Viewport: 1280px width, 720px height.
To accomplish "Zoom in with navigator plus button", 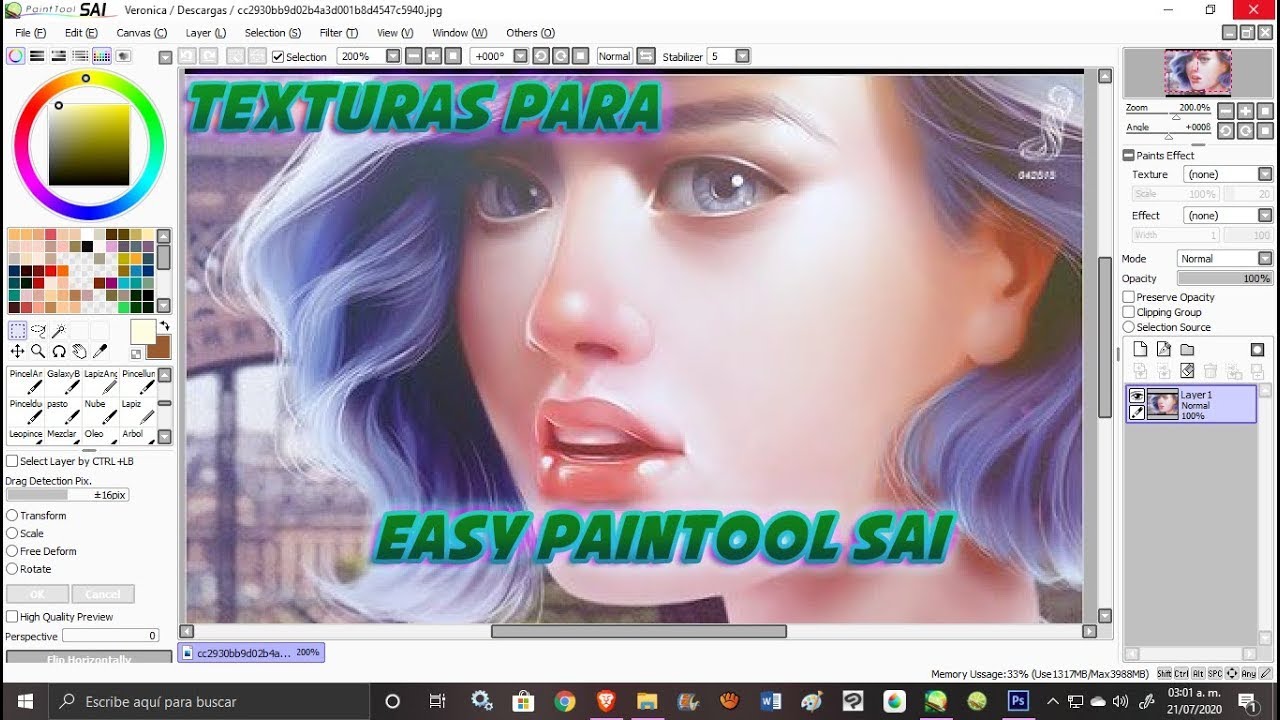I will tap(1245, 112).
